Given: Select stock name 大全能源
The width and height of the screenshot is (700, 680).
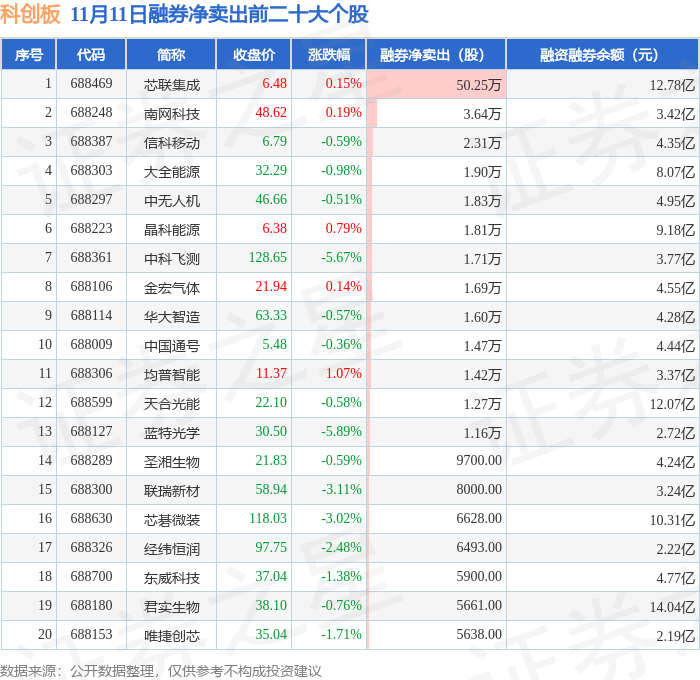Looking at the screenshot, I should 171,172.
